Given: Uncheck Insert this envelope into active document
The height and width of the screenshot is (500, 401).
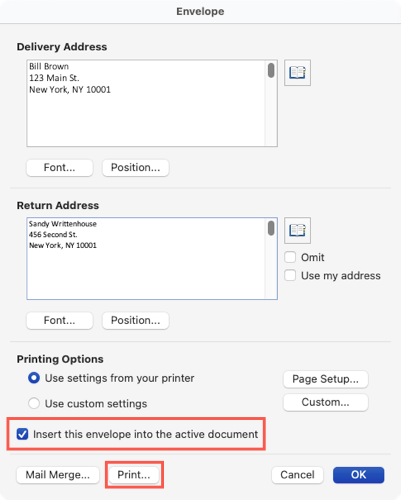Looking at the screenshot, I should pos(23,434).
